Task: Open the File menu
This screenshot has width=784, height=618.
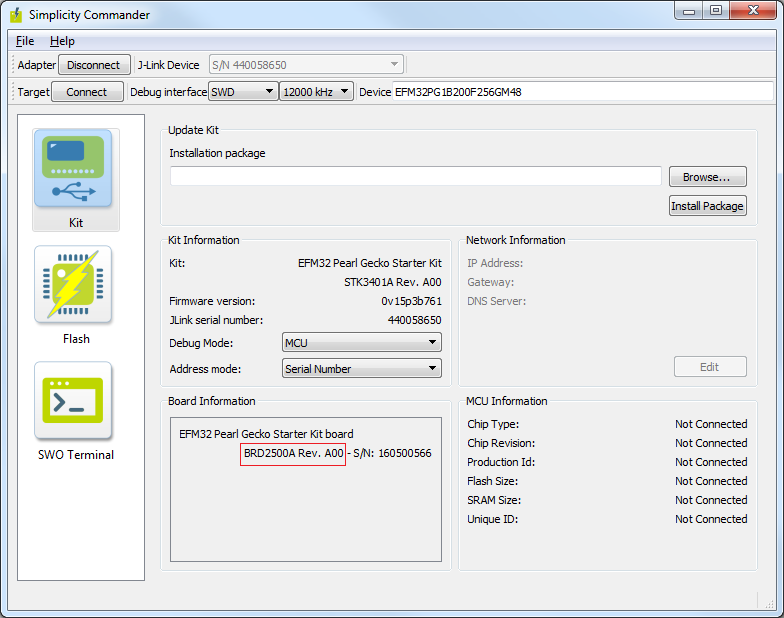Action: 25,41
